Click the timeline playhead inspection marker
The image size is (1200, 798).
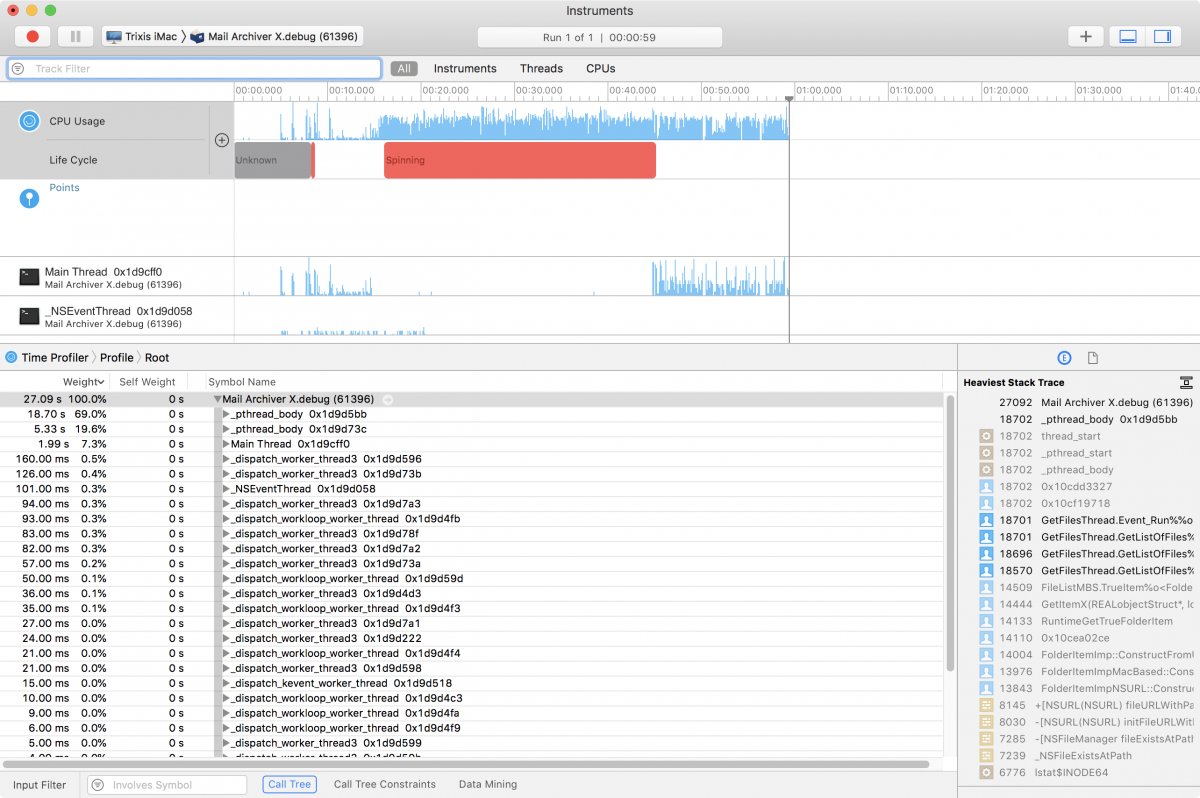coord(789,98)
